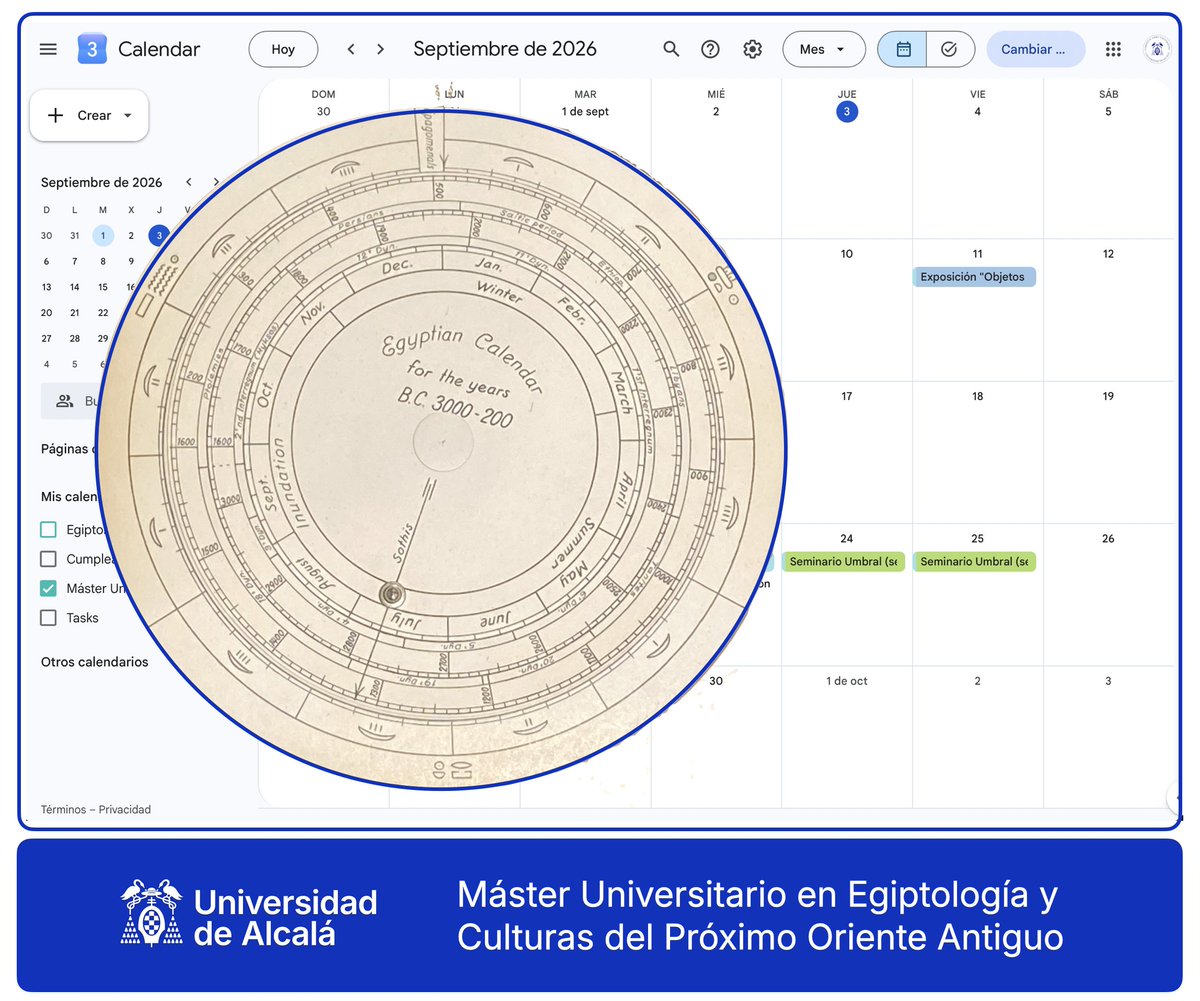The width and height of the screenshot is (1200, 1001).
Task: Click day 19 in the month grid
Action: [1108, 396]
